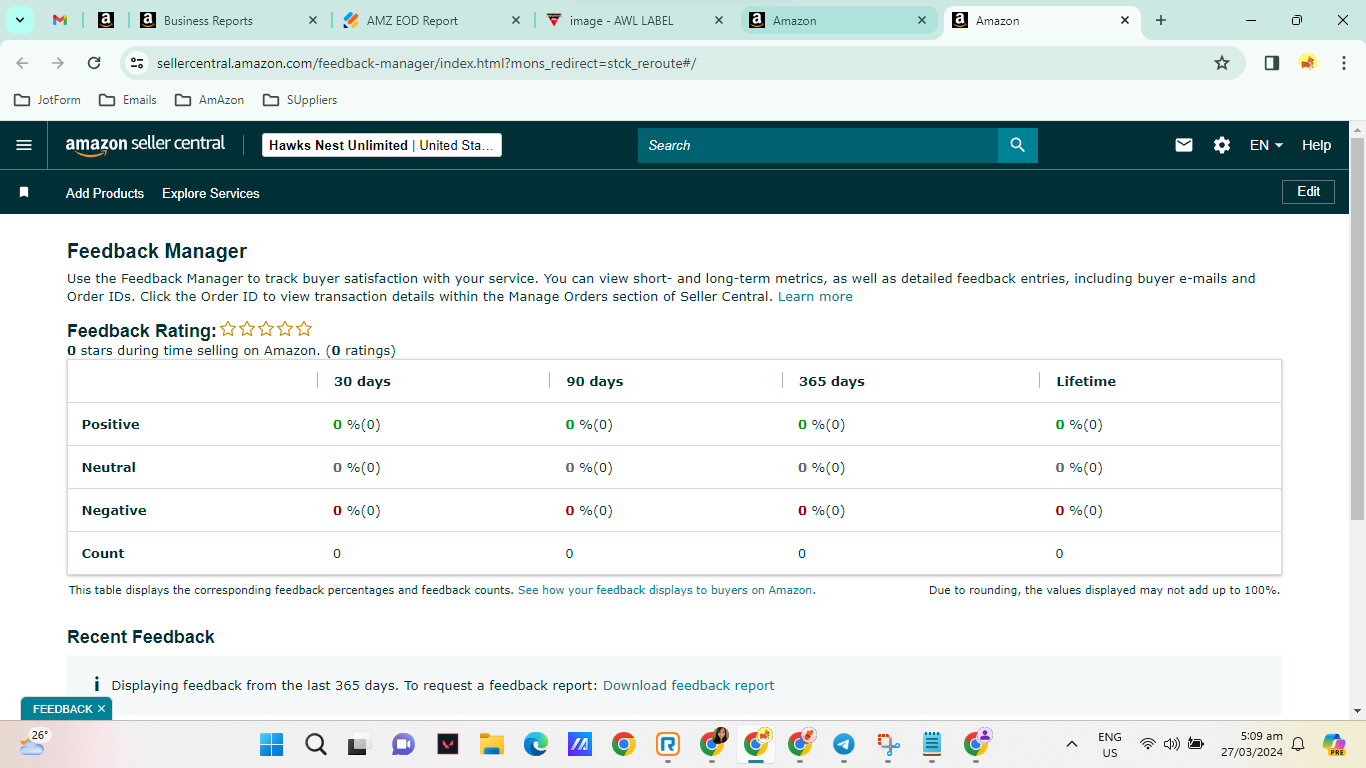
Task: Focus the Seller Central search field
Action: 818,145
